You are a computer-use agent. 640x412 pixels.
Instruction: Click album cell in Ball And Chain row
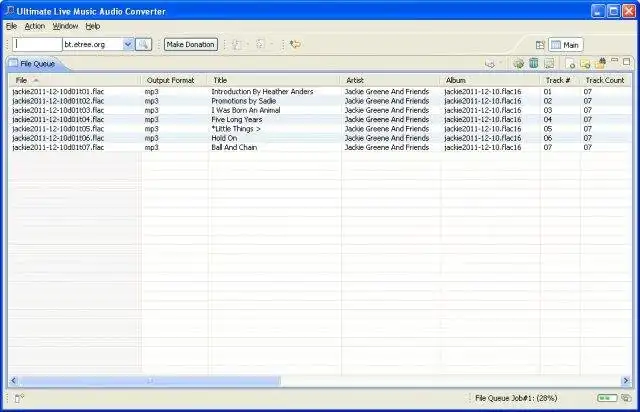coord(483,147)
